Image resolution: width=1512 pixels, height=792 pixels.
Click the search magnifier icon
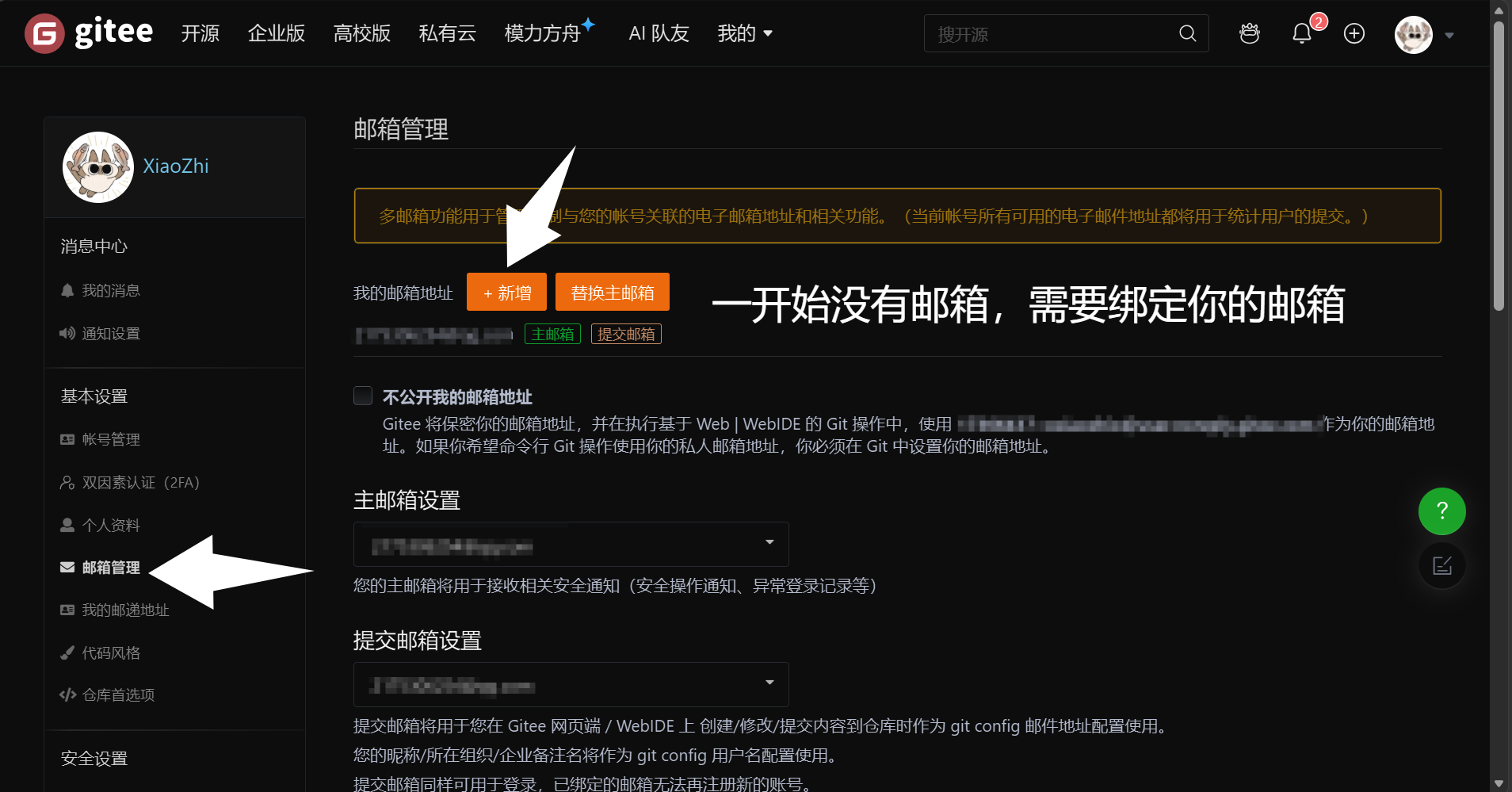[x=1187, y=33]
